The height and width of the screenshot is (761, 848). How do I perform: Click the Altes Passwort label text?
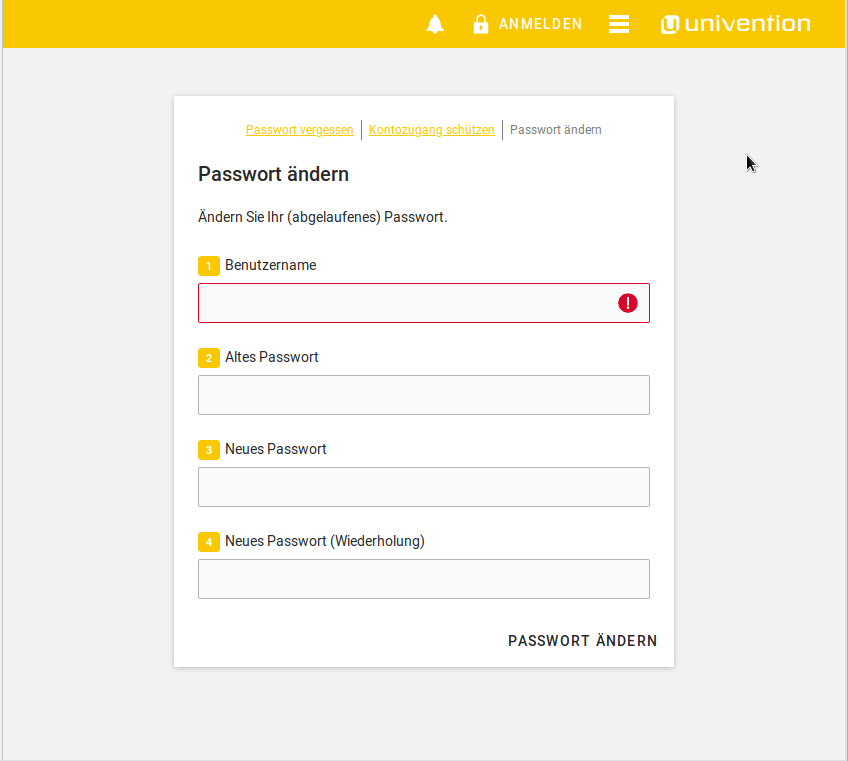[x=271, y=357]
